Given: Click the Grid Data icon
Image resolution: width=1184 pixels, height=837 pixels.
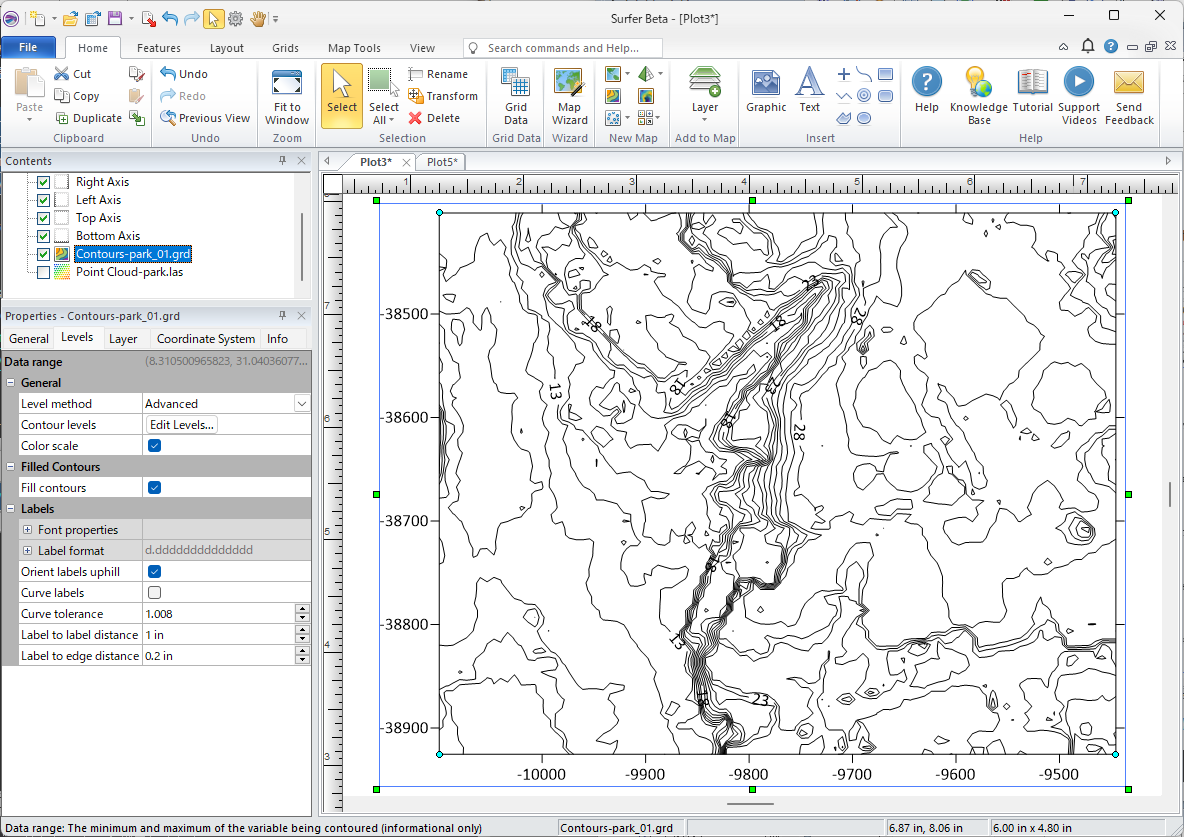Looking at the screenshot, I should point(515,84).
